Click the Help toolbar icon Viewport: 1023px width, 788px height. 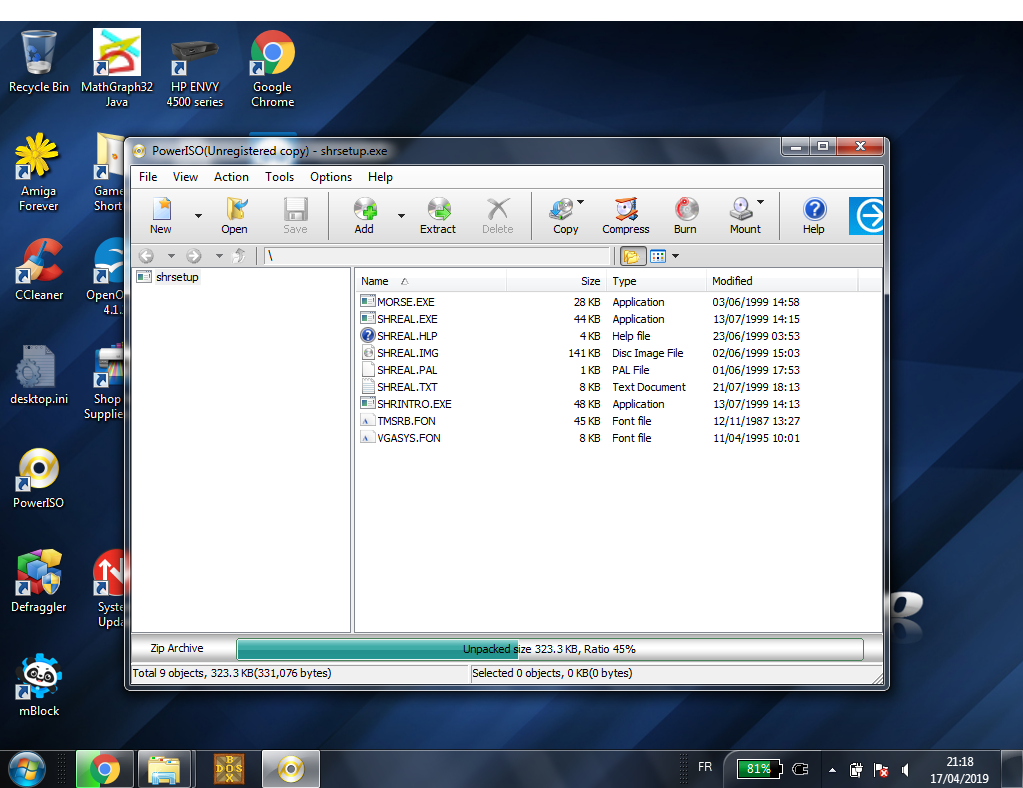(814, 215)
